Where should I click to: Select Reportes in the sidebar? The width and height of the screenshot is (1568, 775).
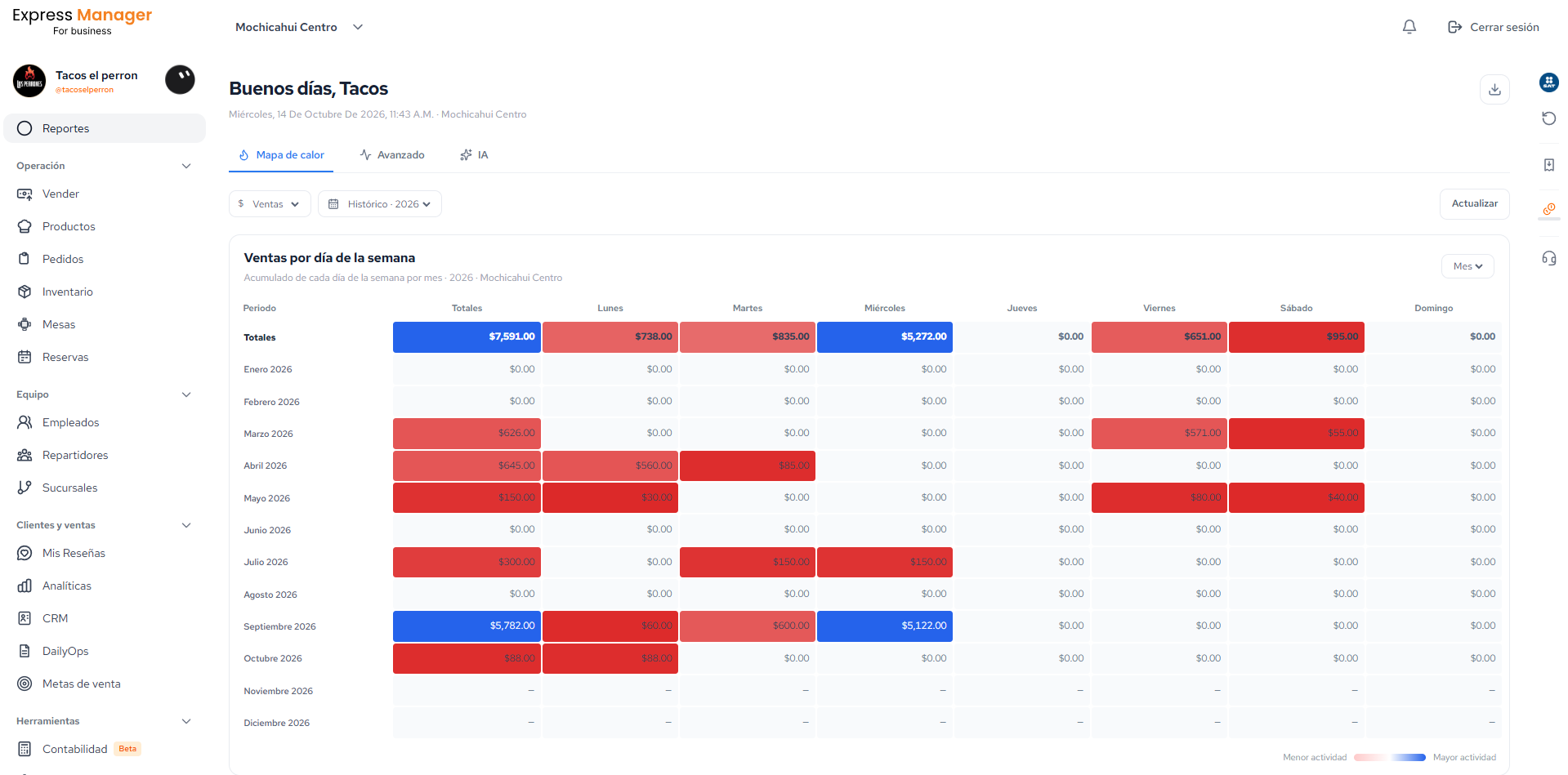[105, 128]
